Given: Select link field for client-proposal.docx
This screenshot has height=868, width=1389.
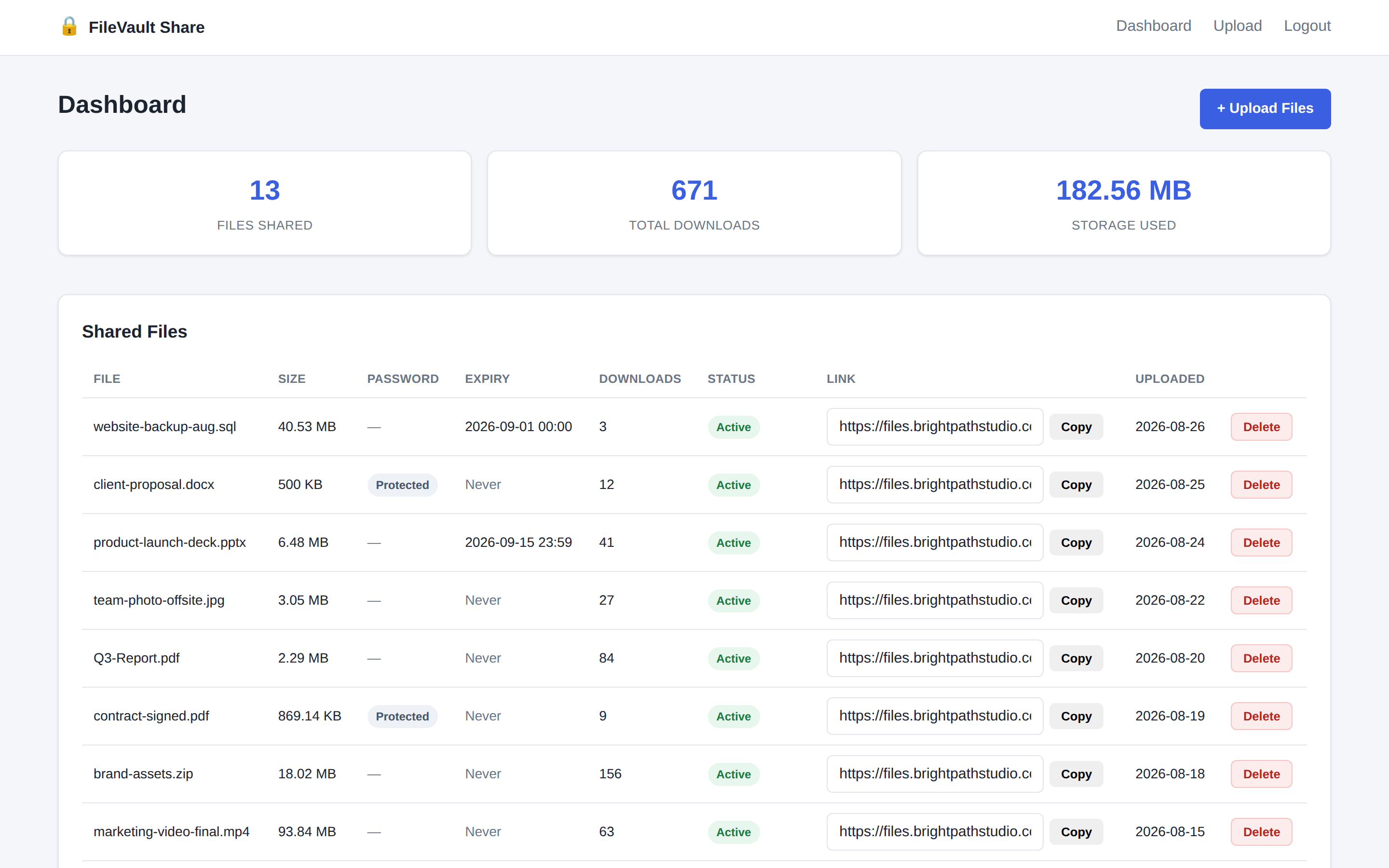Looking at the screenshot, I should (934, 485).
